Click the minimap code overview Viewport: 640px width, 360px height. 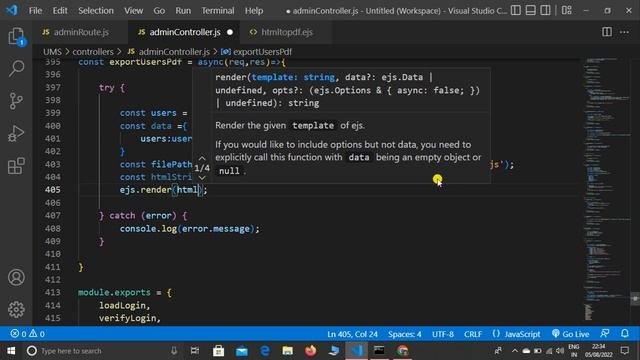pos(607,191)
